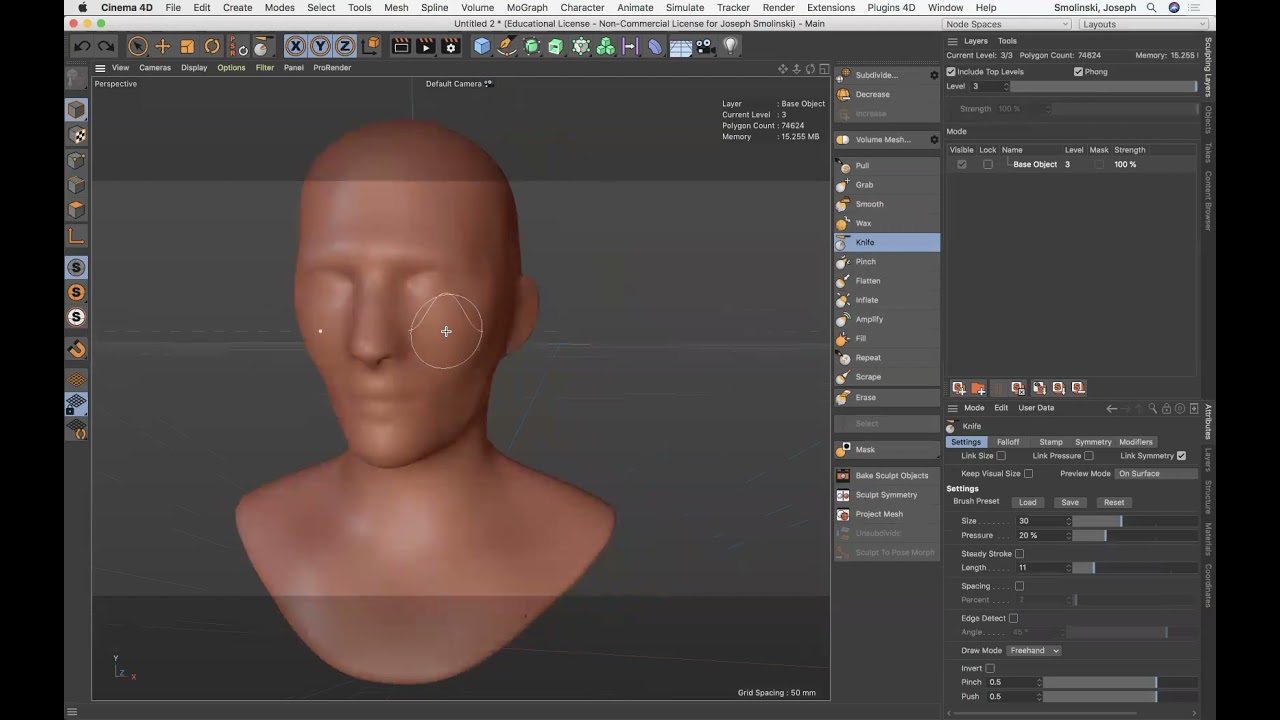Viewport: 1280px width, 720px height.
Task: Switch to the Stamp tab
Action: click(x=1051, y=442)
